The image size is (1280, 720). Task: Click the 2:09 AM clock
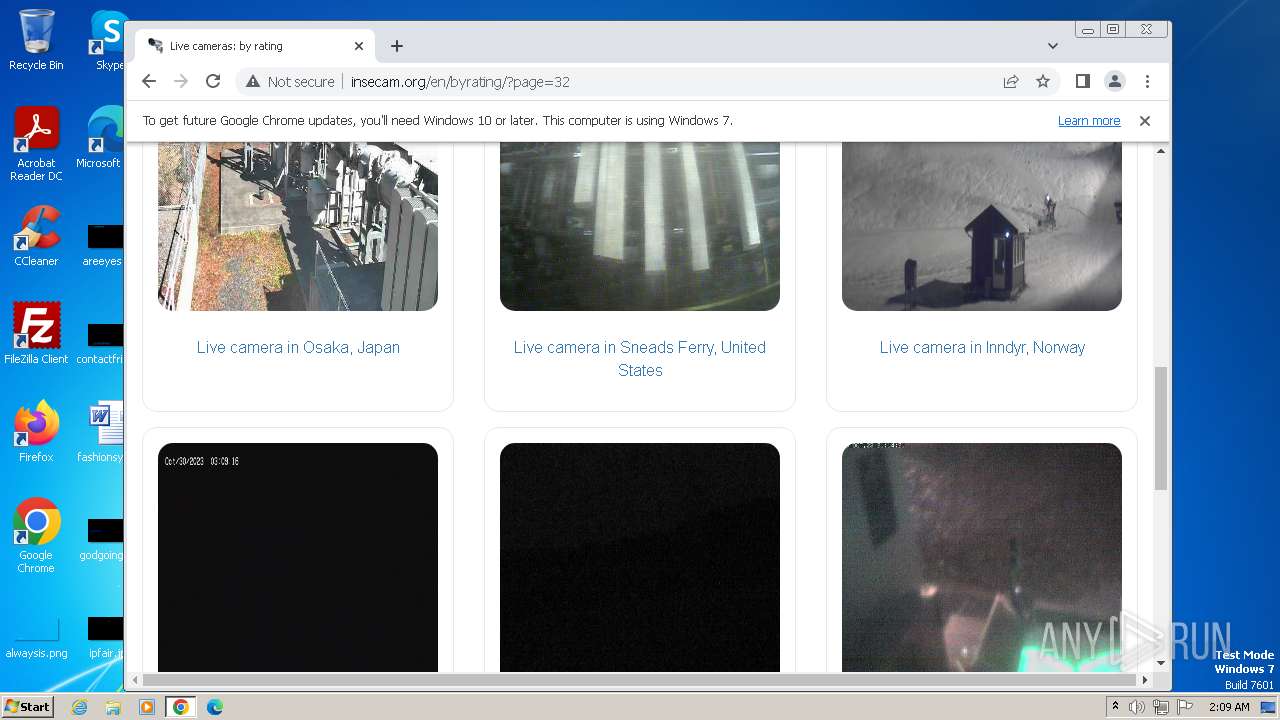coord(1229,707)
